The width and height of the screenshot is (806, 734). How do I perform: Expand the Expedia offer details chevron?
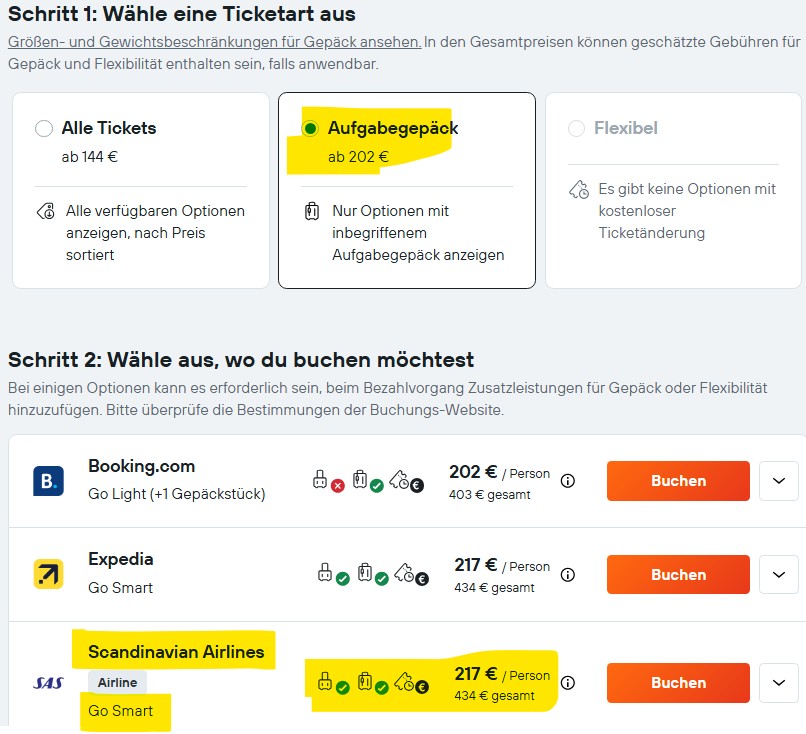[x=779, y=574]
